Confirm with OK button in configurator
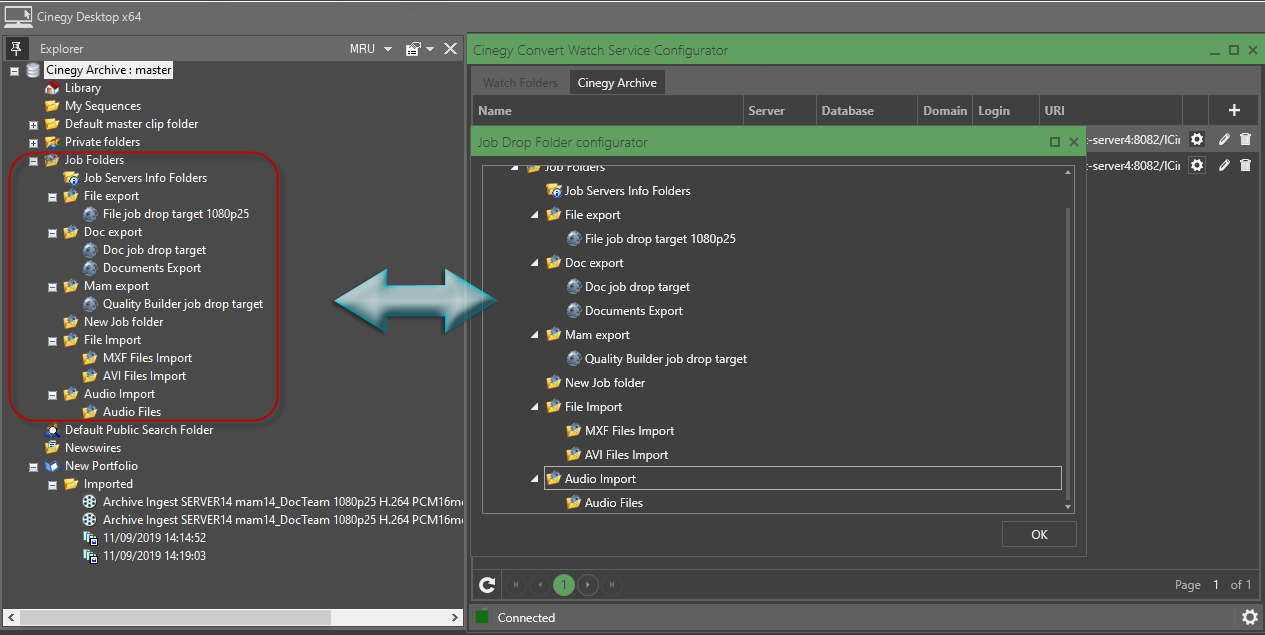Screen dimensions: 1265x635 point(1039,534)
